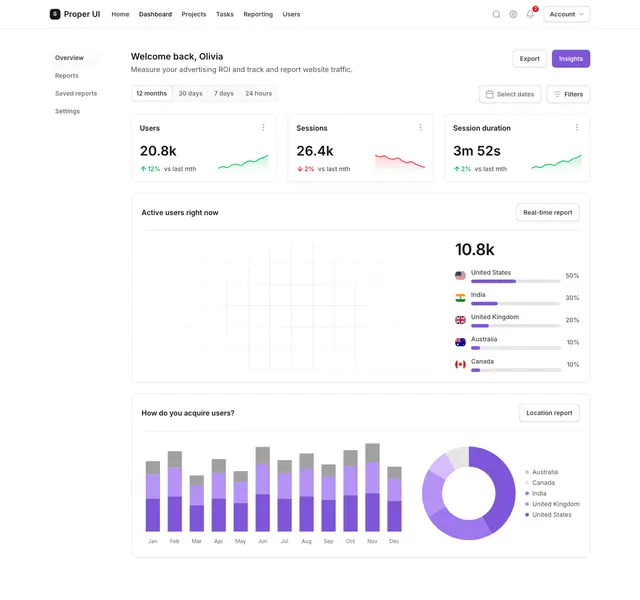Image resolution: width=640 pixels, height=600 pixels.
Task: Expand the Account dropdown
Action: (567, 14)
